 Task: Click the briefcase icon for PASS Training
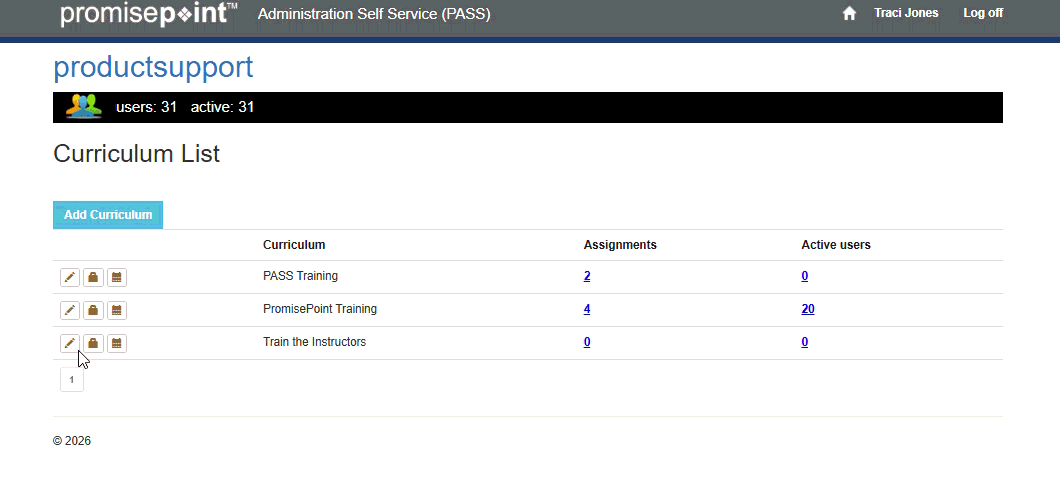click(93, 277)
